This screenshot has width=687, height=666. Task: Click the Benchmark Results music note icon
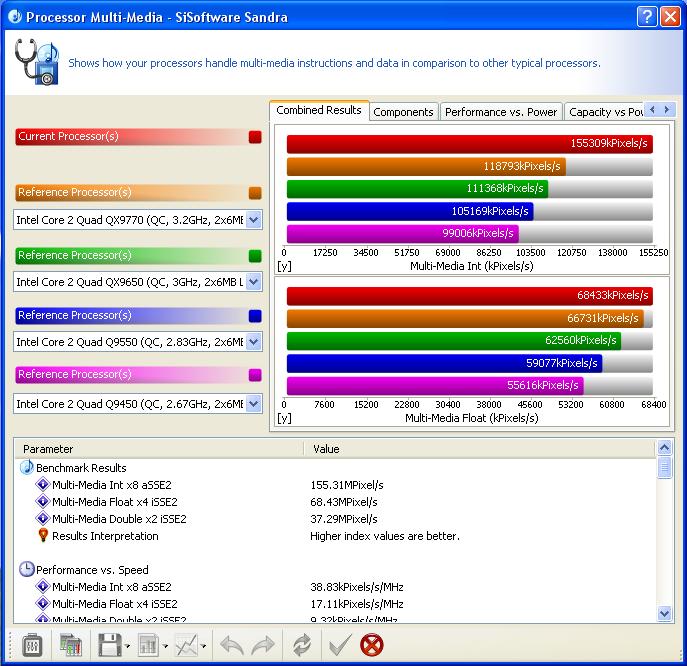tap(27, 468)
